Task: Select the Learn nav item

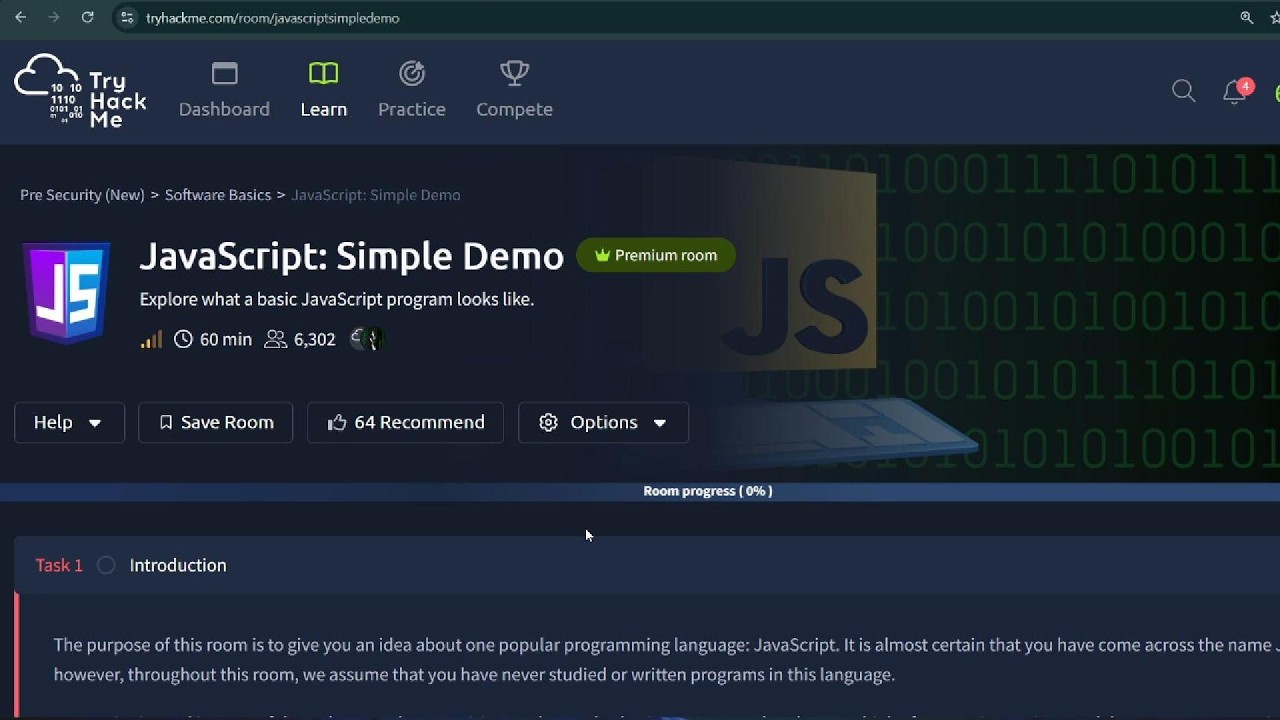Action: tap(324, 91)
